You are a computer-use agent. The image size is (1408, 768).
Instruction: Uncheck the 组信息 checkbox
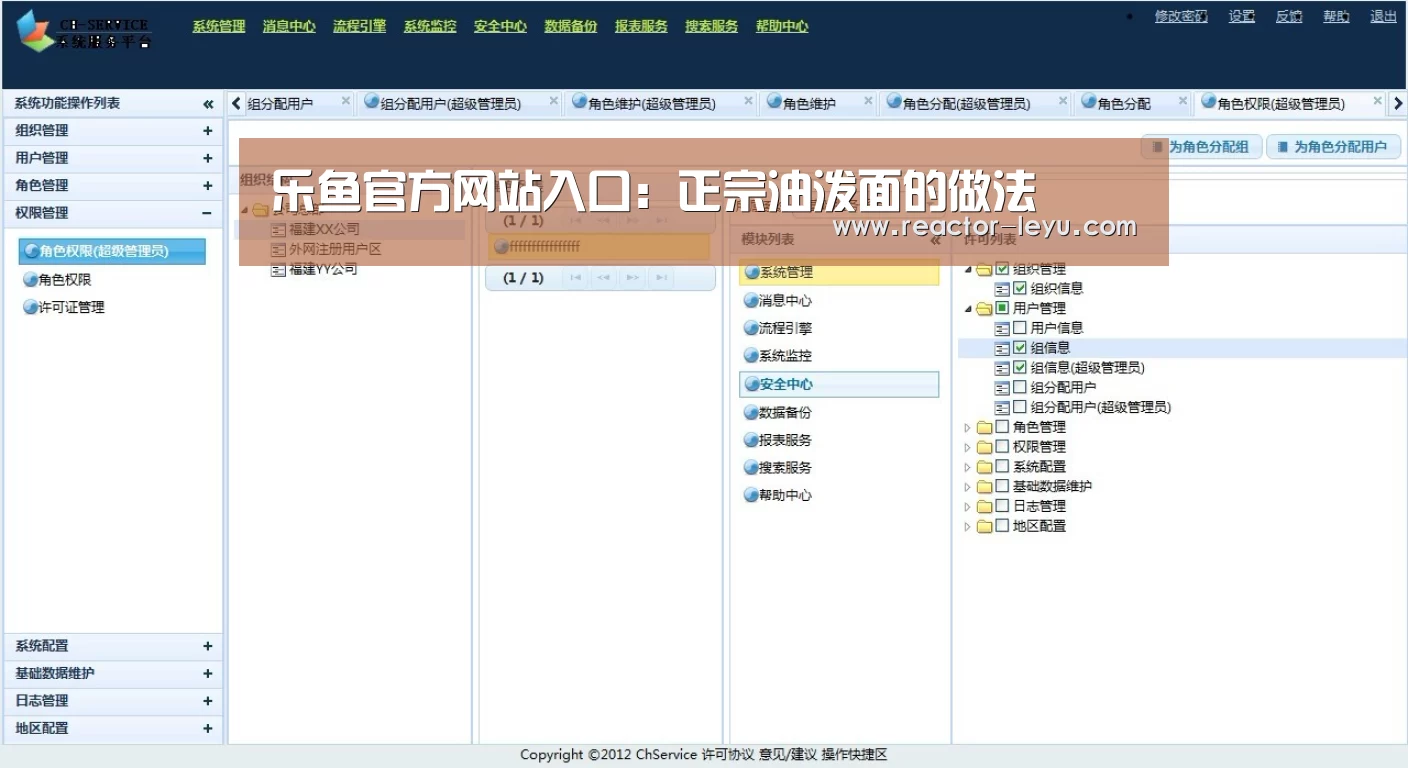[x=1020, y=347]
